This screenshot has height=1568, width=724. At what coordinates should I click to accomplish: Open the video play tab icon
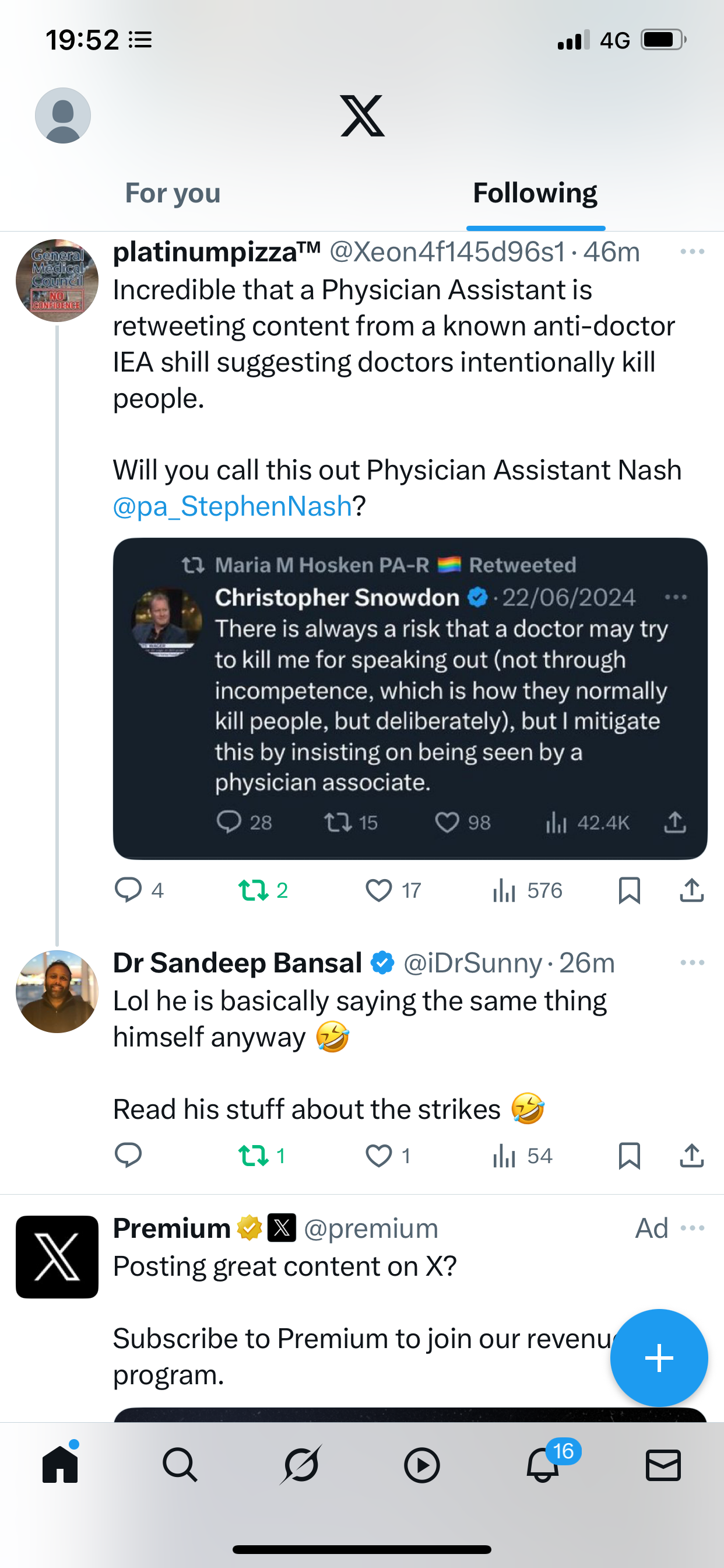pos(421,1465)
